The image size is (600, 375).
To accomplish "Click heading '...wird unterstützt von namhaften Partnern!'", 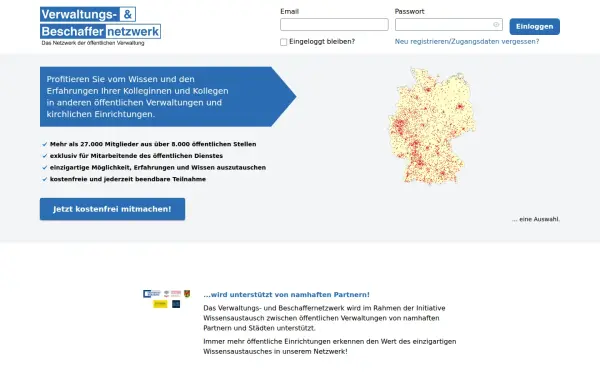I will tap(286, 295).
